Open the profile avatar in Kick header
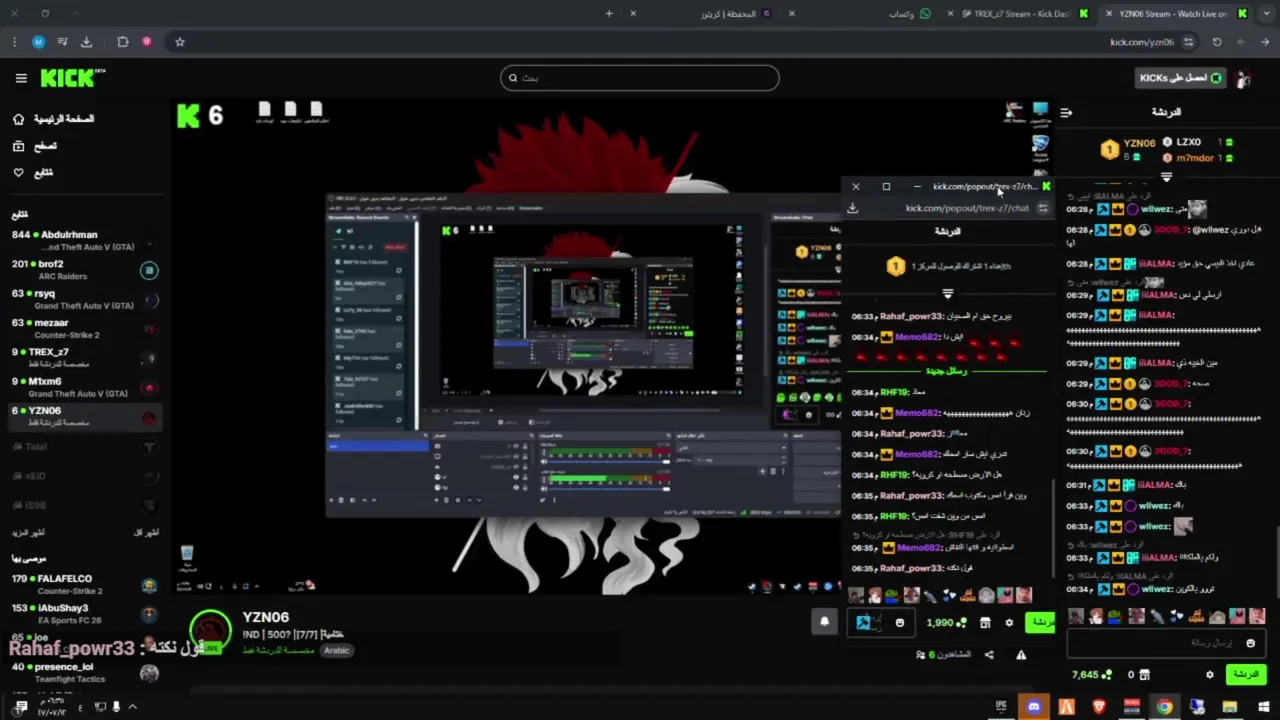This screenshot has height=720, width=1280. pos(1243,78)
